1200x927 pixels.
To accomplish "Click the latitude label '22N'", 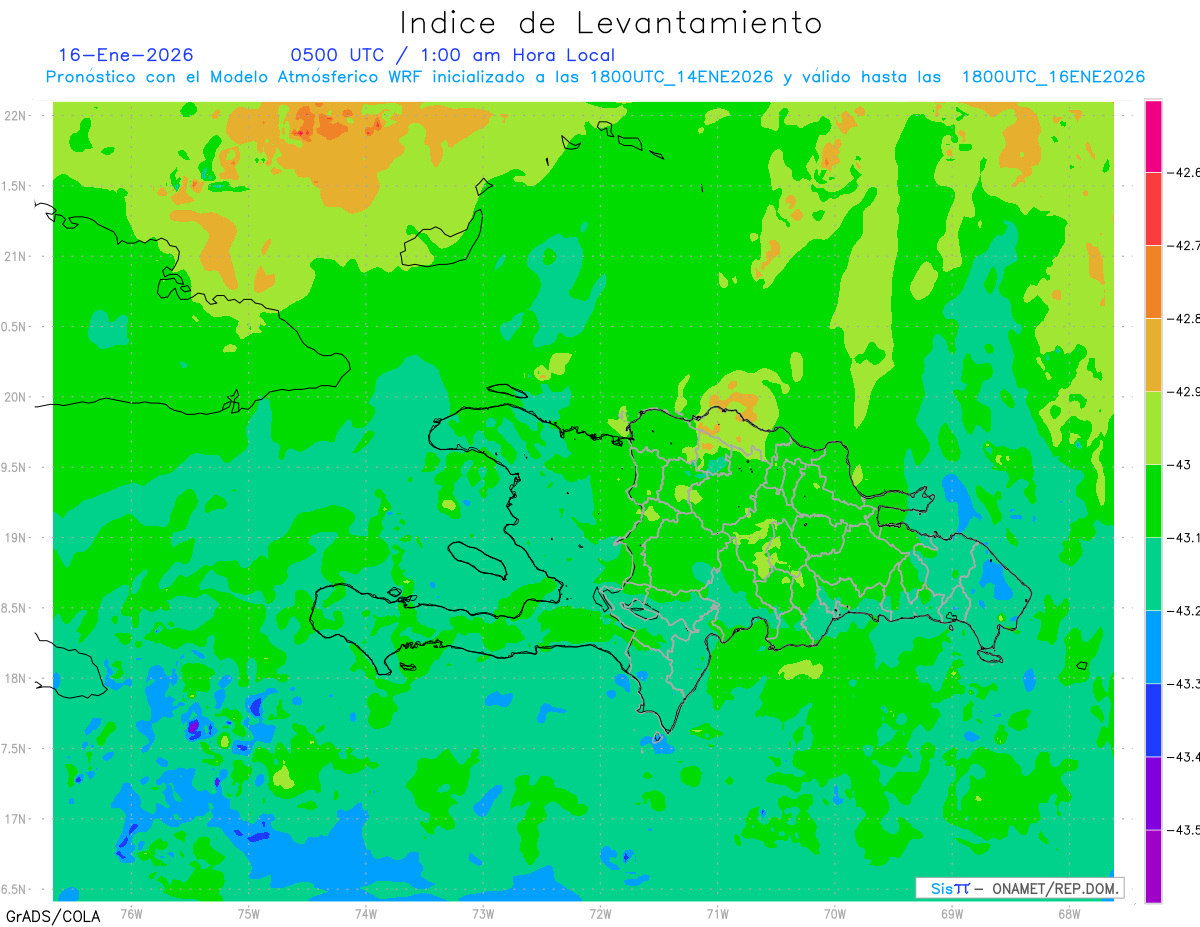I will tap(16, 115).
